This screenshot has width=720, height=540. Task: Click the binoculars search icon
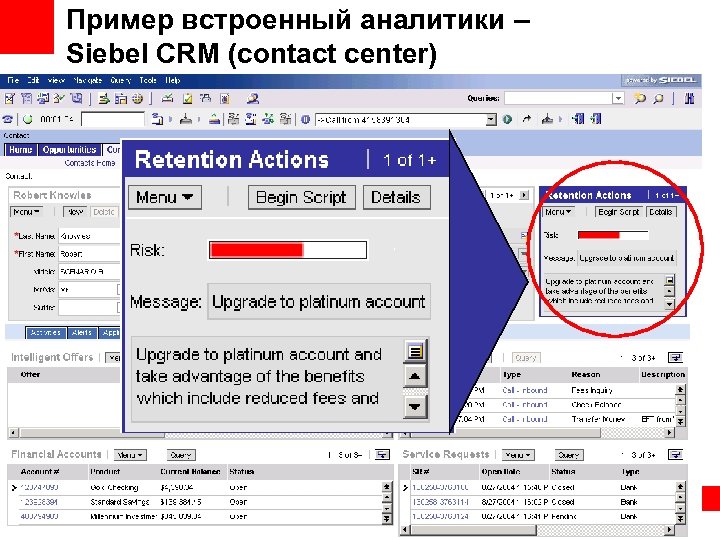click(689, 98)
